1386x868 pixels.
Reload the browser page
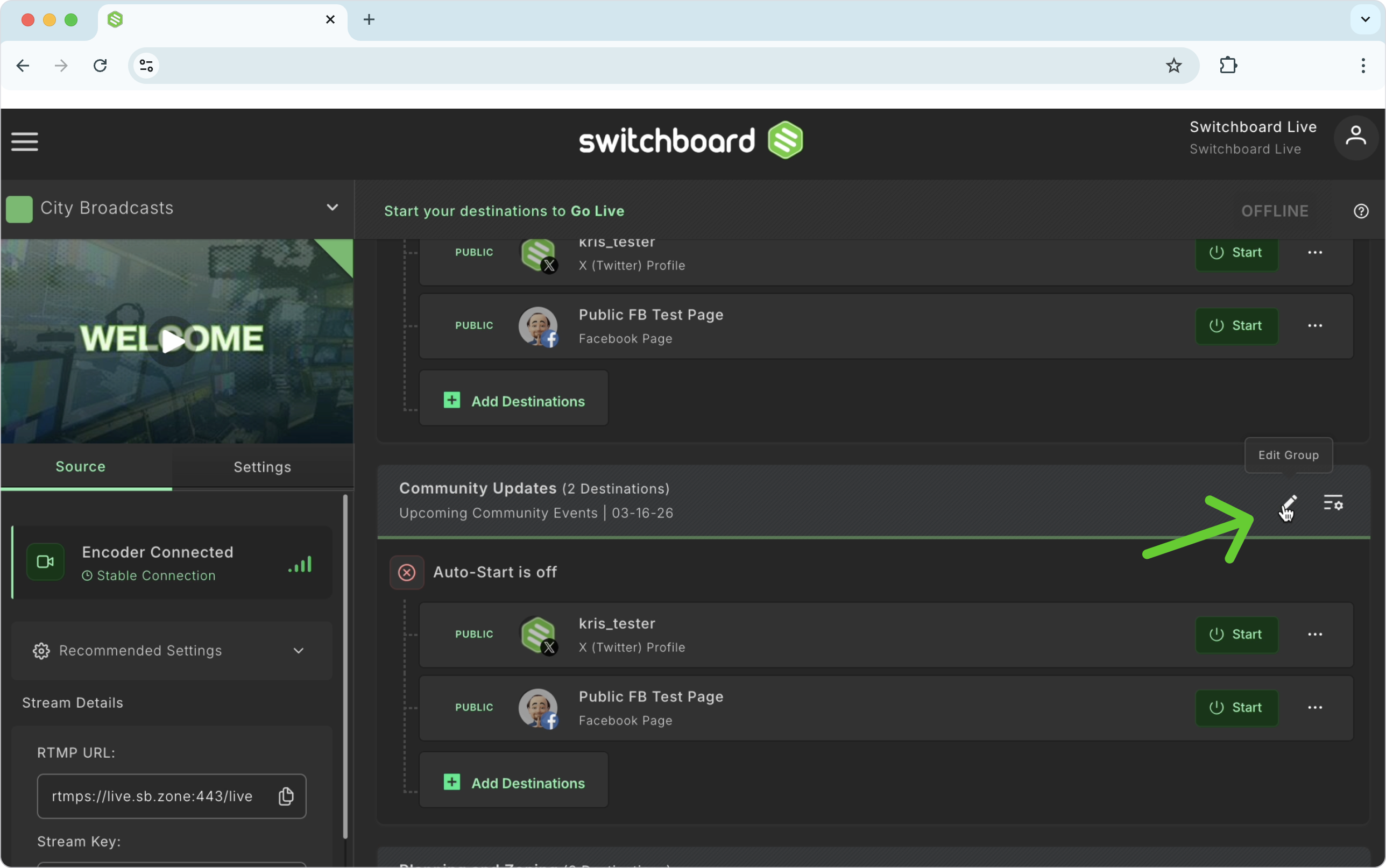100,66
